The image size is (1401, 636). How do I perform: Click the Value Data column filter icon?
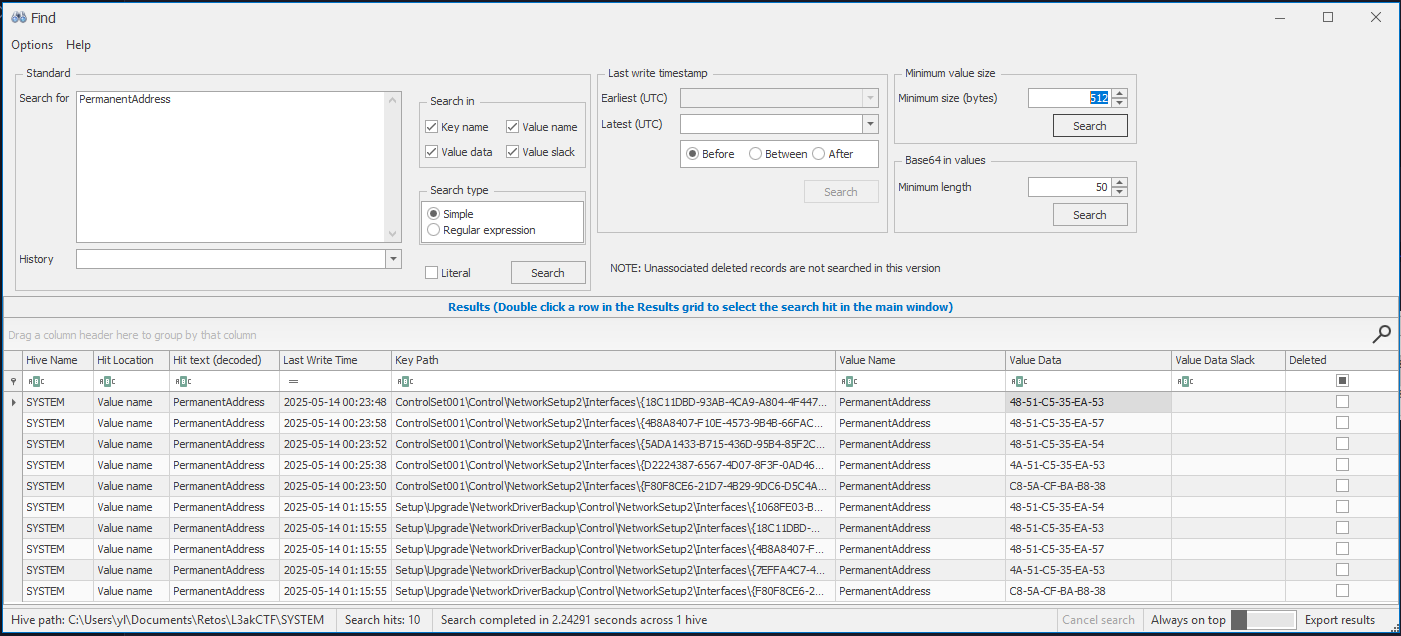pyautogui.click(x=1019, y=381)
